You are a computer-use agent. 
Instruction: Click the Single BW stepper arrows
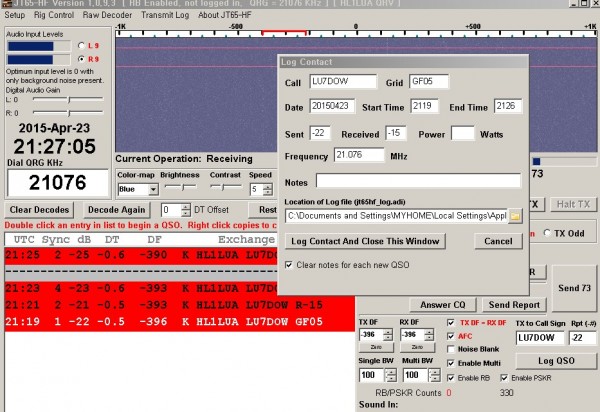(391, 375)
